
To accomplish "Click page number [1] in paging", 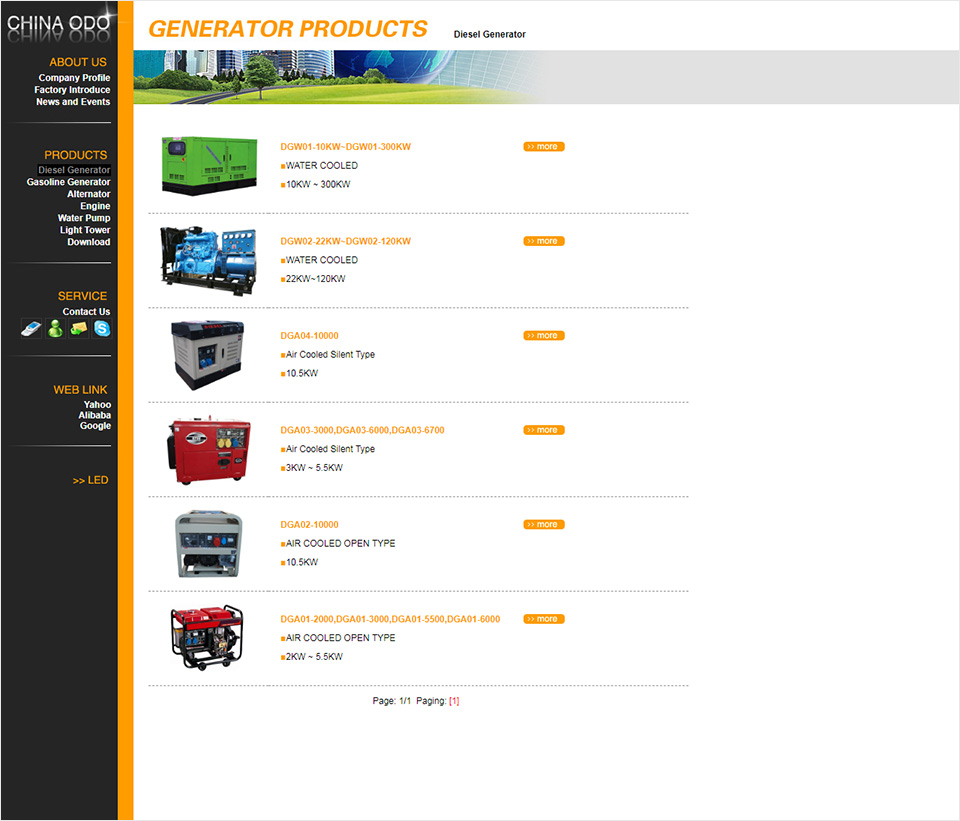I will [454, 701].
